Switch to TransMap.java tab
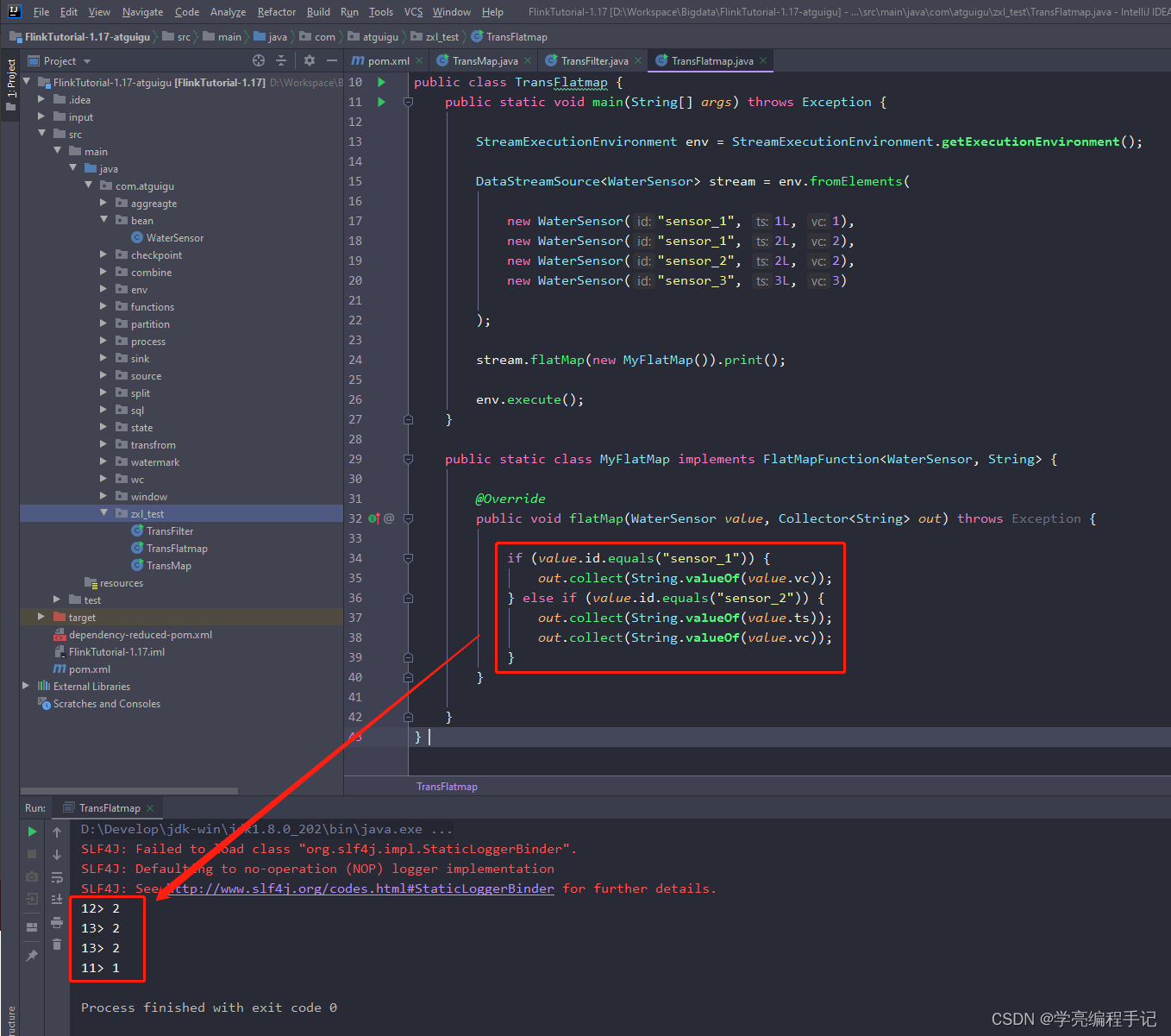The height and width of the screenshot is (1036, 1171). coord(485,61)
